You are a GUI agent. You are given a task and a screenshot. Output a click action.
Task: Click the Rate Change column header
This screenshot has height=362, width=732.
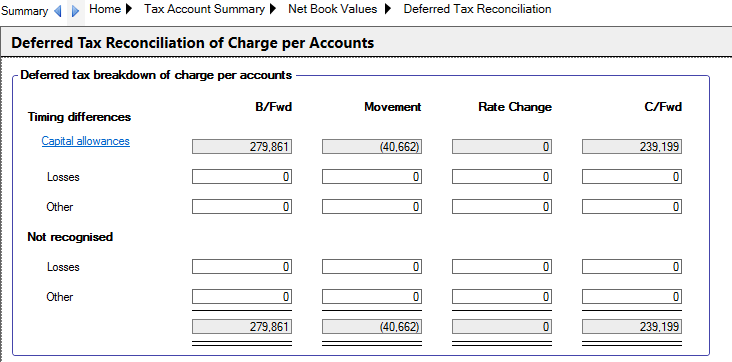coord(515,107)
